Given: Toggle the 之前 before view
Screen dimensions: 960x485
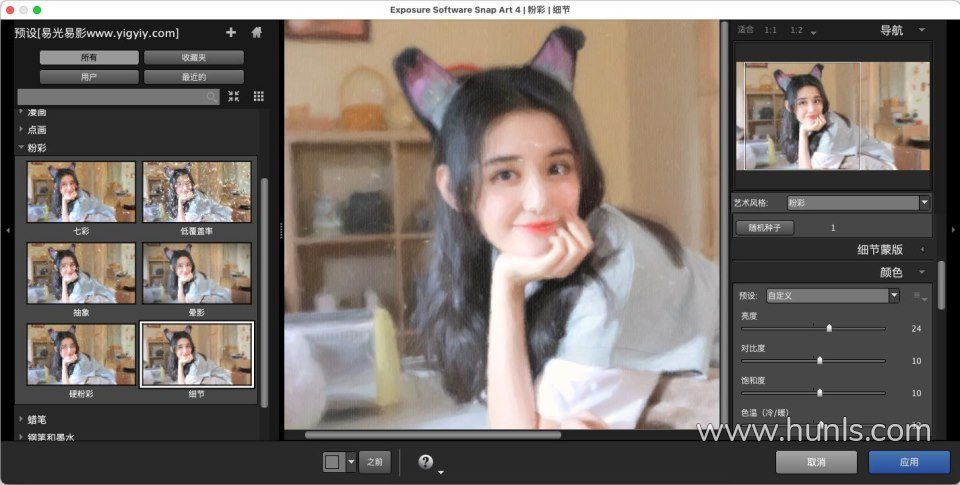Looking at the screenshot, I should click(x=375, y=462).
